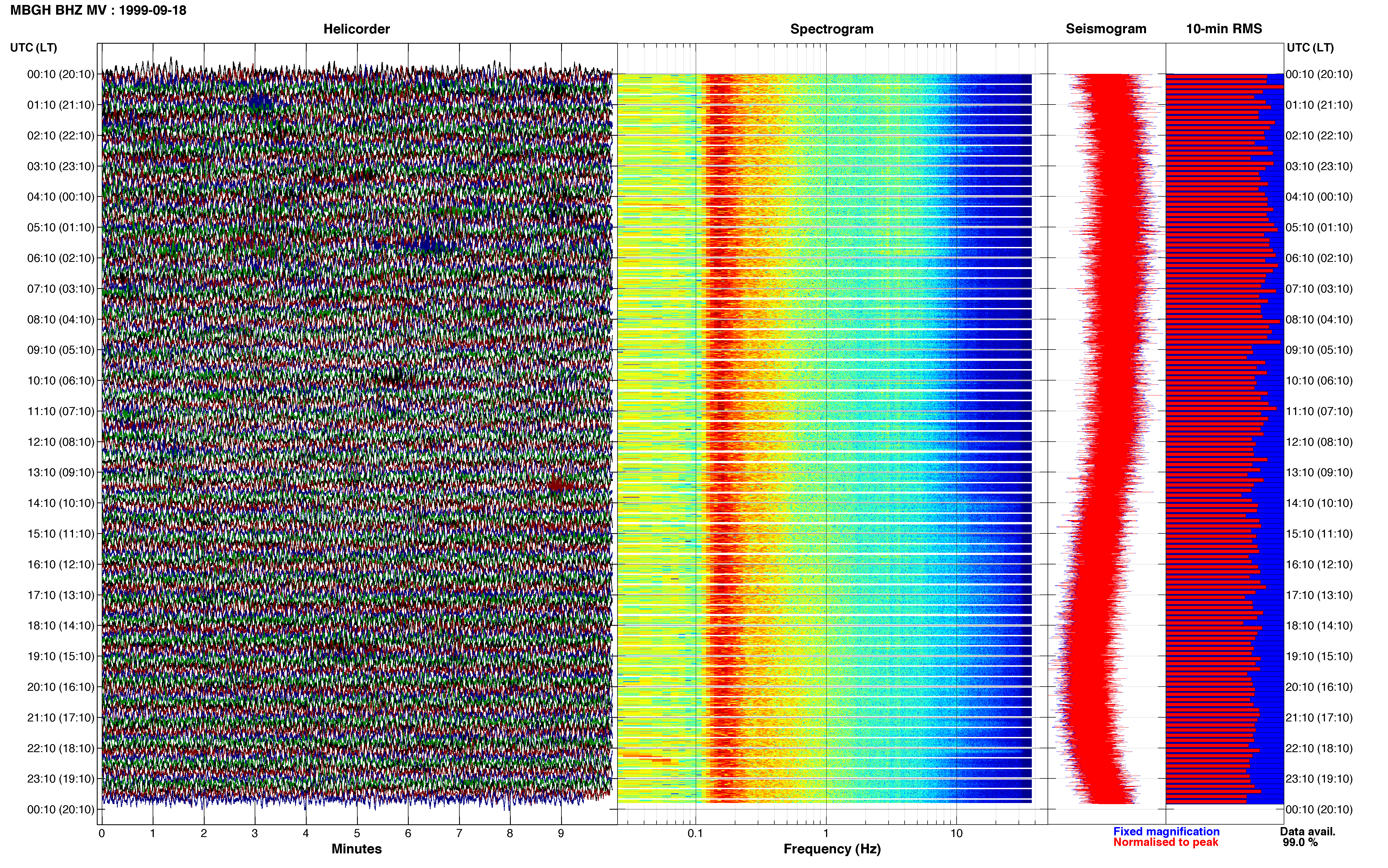Click the 10:10 (06:10) label beside the helicorder
The image size is (1388, 868).
pyautogui.click(x=61, y=380)
